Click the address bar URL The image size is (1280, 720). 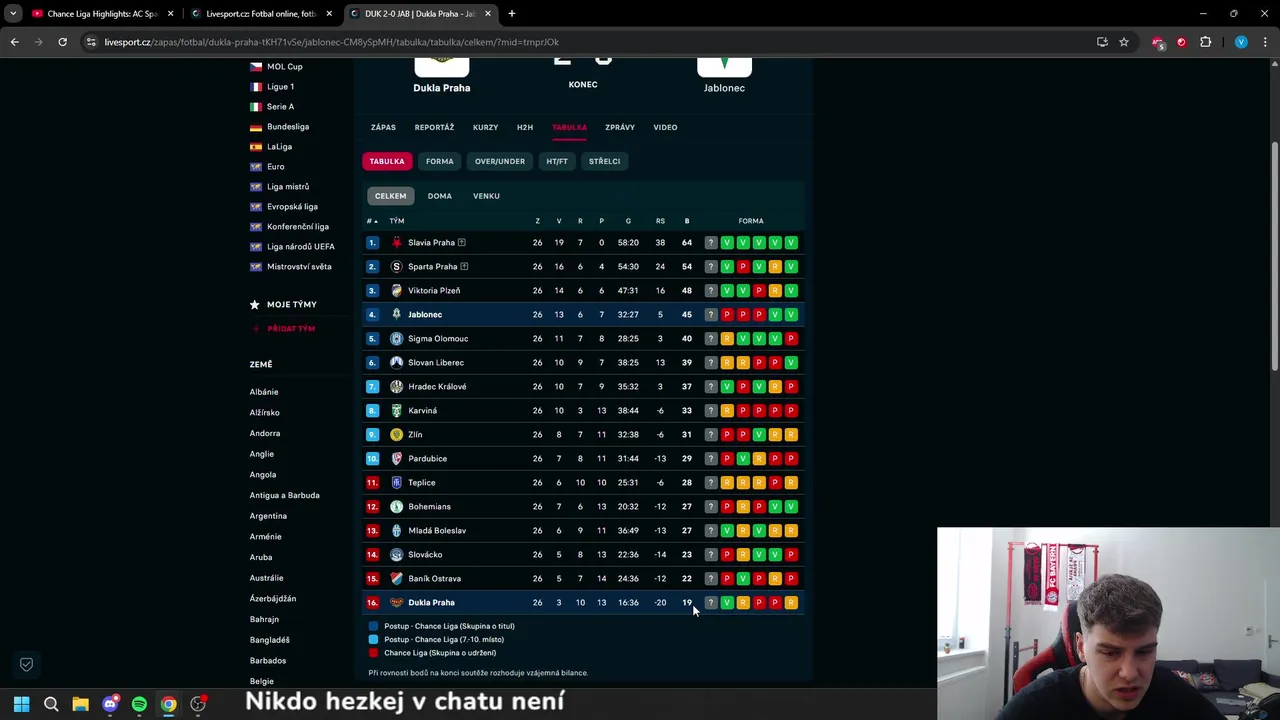click(x=331, y=42)
